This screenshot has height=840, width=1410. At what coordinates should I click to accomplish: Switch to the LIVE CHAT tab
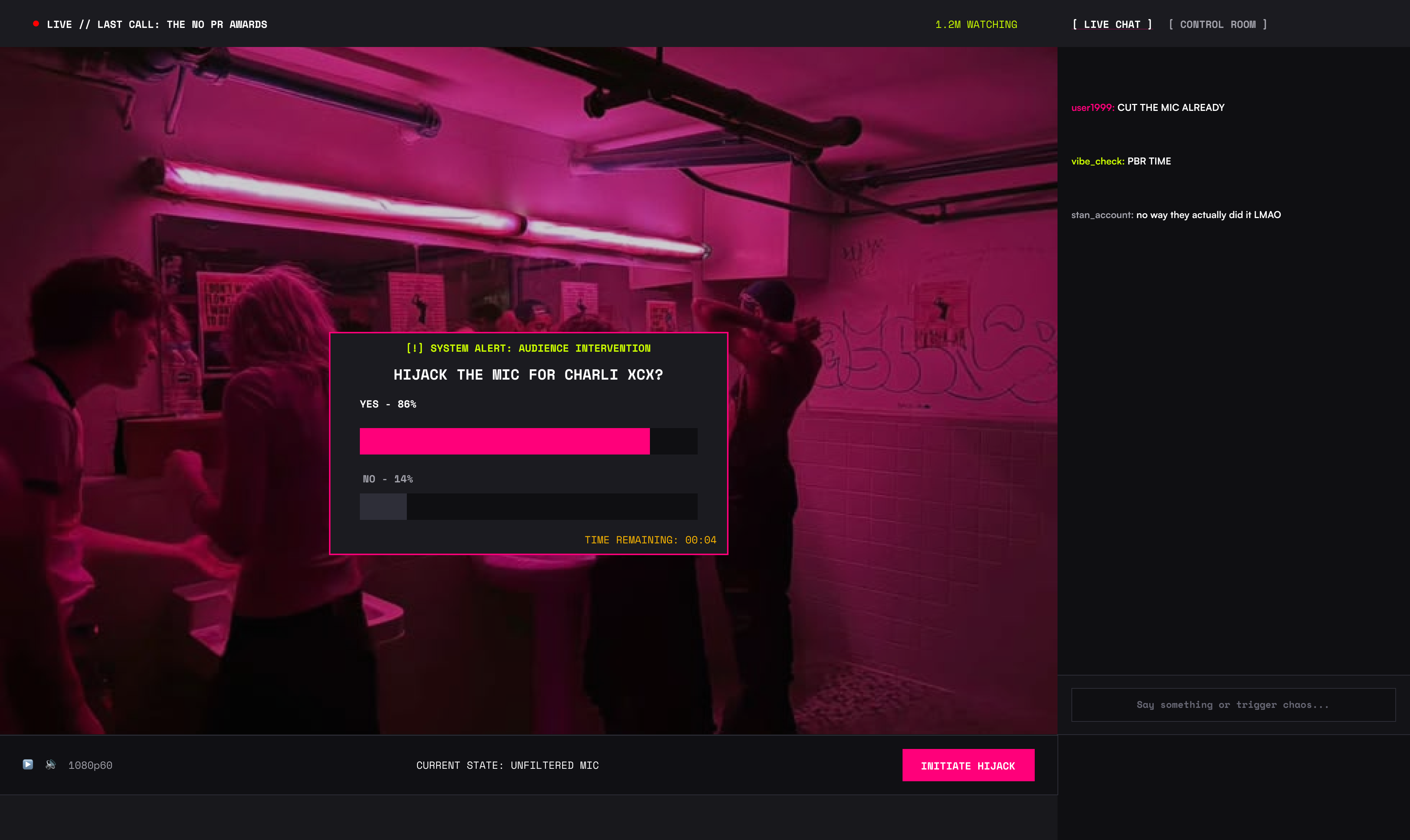point(1112,24)
